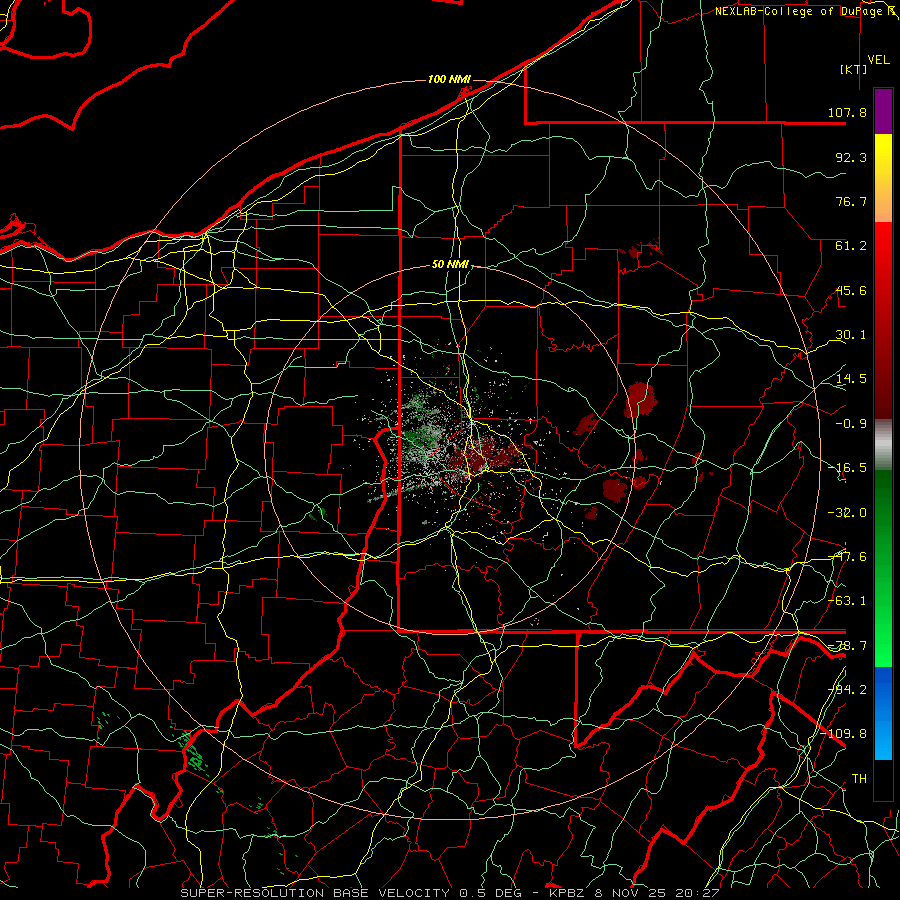Click the SUPER-RESOLUTION BASE VELOCITY caption
Image resolution: width=900 pixels, height=900 pixels.
(317, 893)
